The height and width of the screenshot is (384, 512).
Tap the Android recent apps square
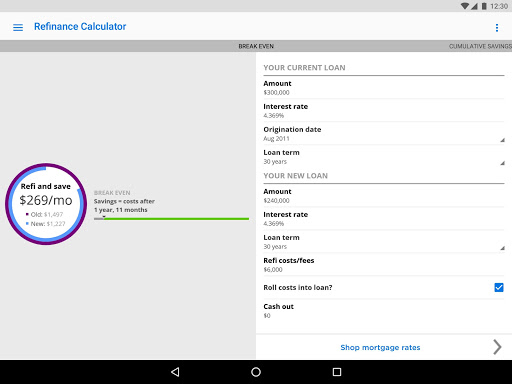pyautogui.click(x=337, y=372)
